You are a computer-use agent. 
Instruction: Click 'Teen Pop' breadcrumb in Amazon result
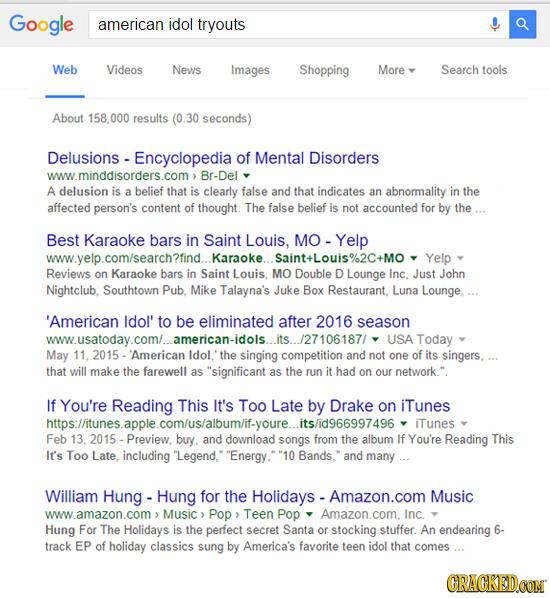click(x=272, y=514)
